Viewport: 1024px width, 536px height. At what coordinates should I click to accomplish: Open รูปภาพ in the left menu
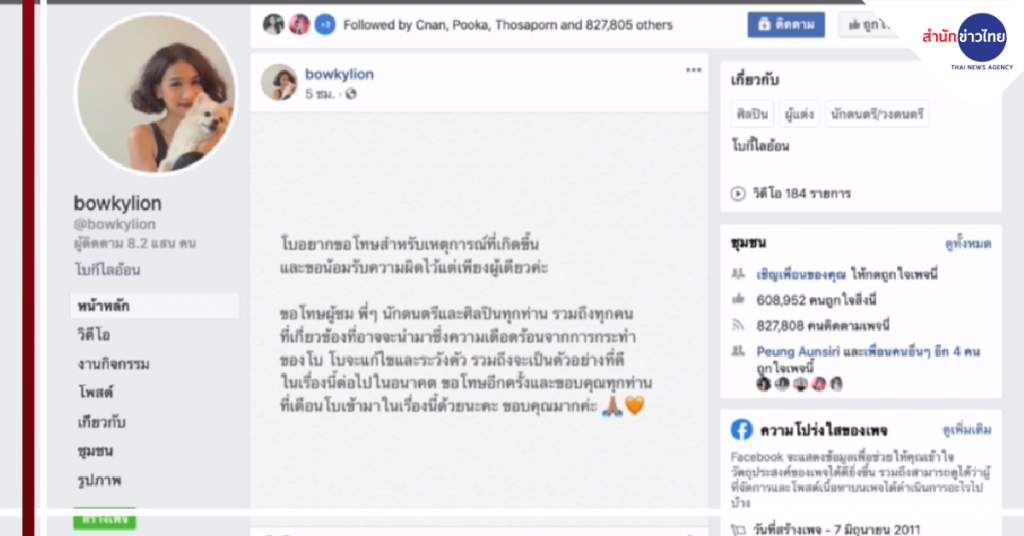tap(99, 481)
